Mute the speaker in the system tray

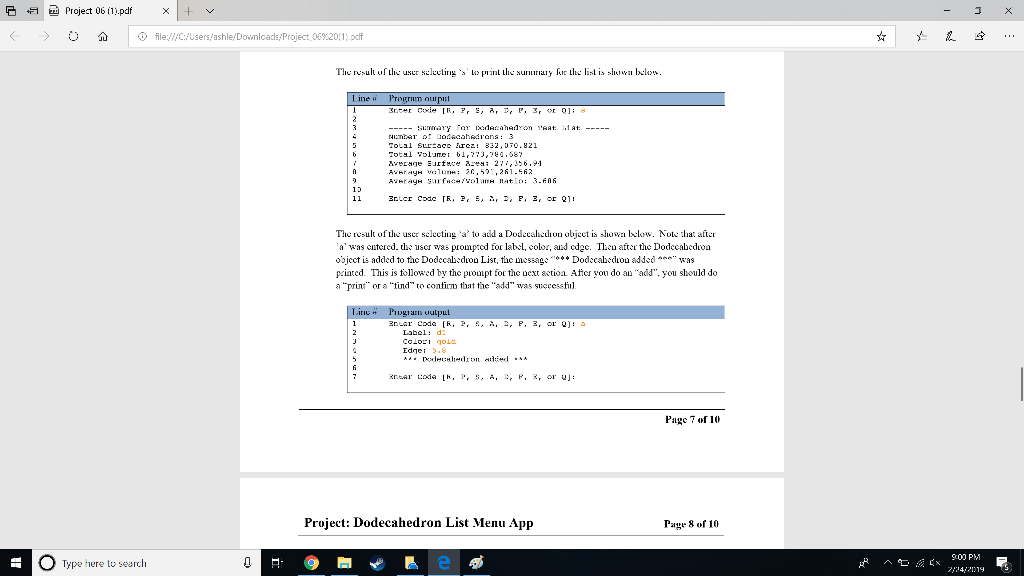coord(935,562)
